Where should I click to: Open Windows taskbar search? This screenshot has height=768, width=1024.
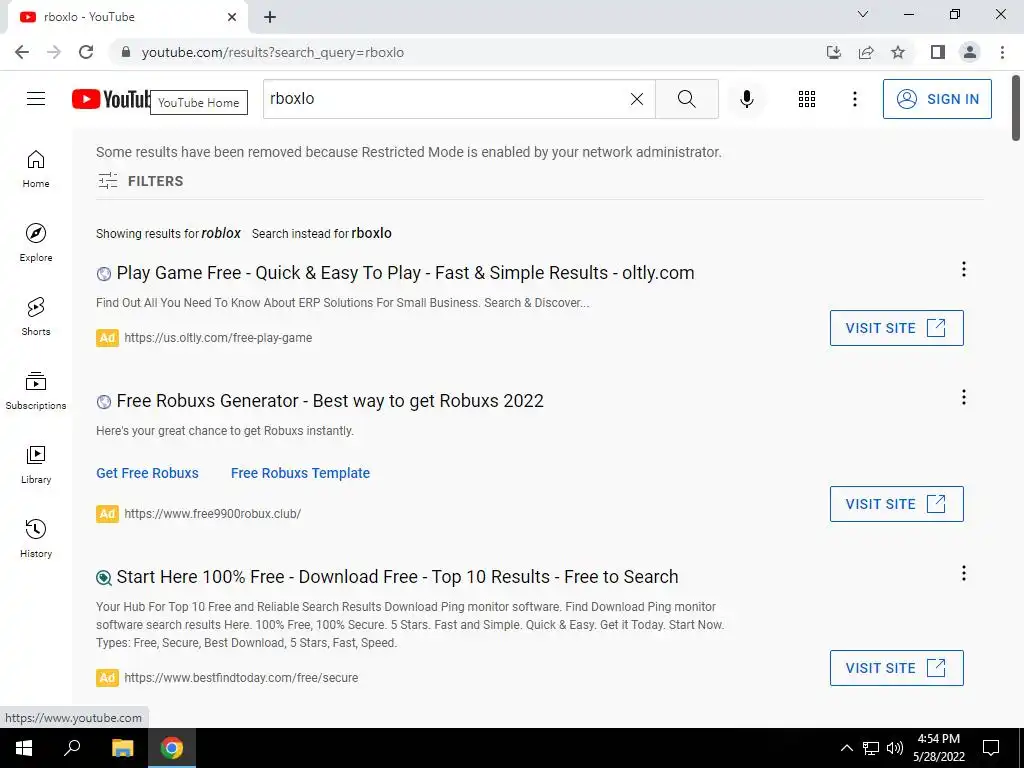(72, 748)
